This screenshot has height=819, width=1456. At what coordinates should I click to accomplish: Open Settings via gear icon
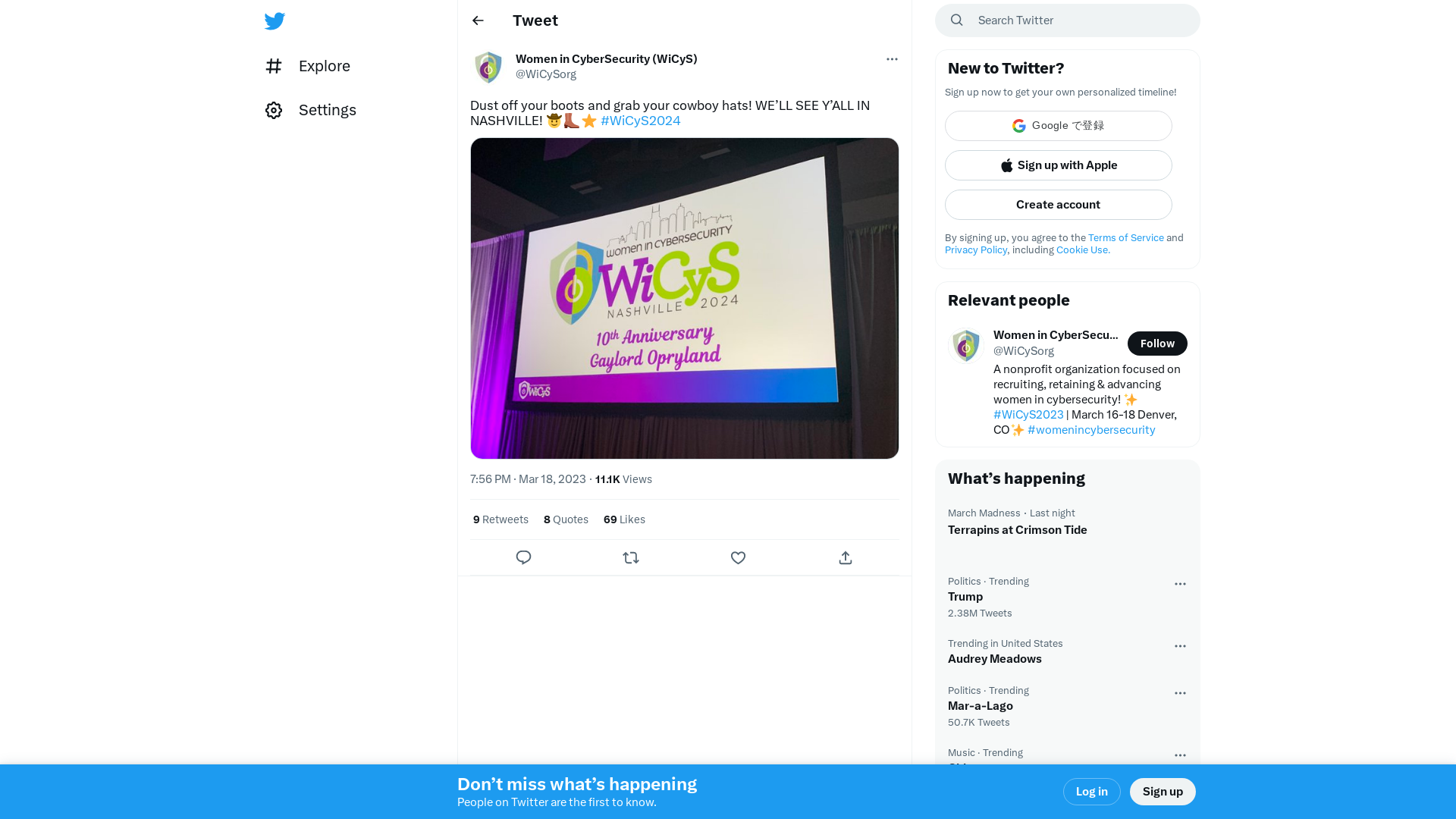point(274,110)
